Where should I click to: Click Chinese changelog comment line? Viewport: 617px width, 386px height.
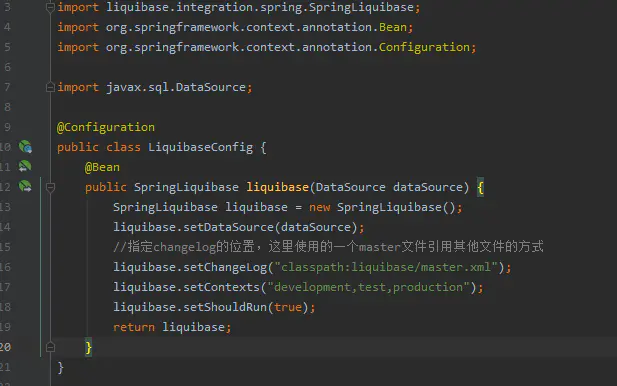(x=328, y=247)
